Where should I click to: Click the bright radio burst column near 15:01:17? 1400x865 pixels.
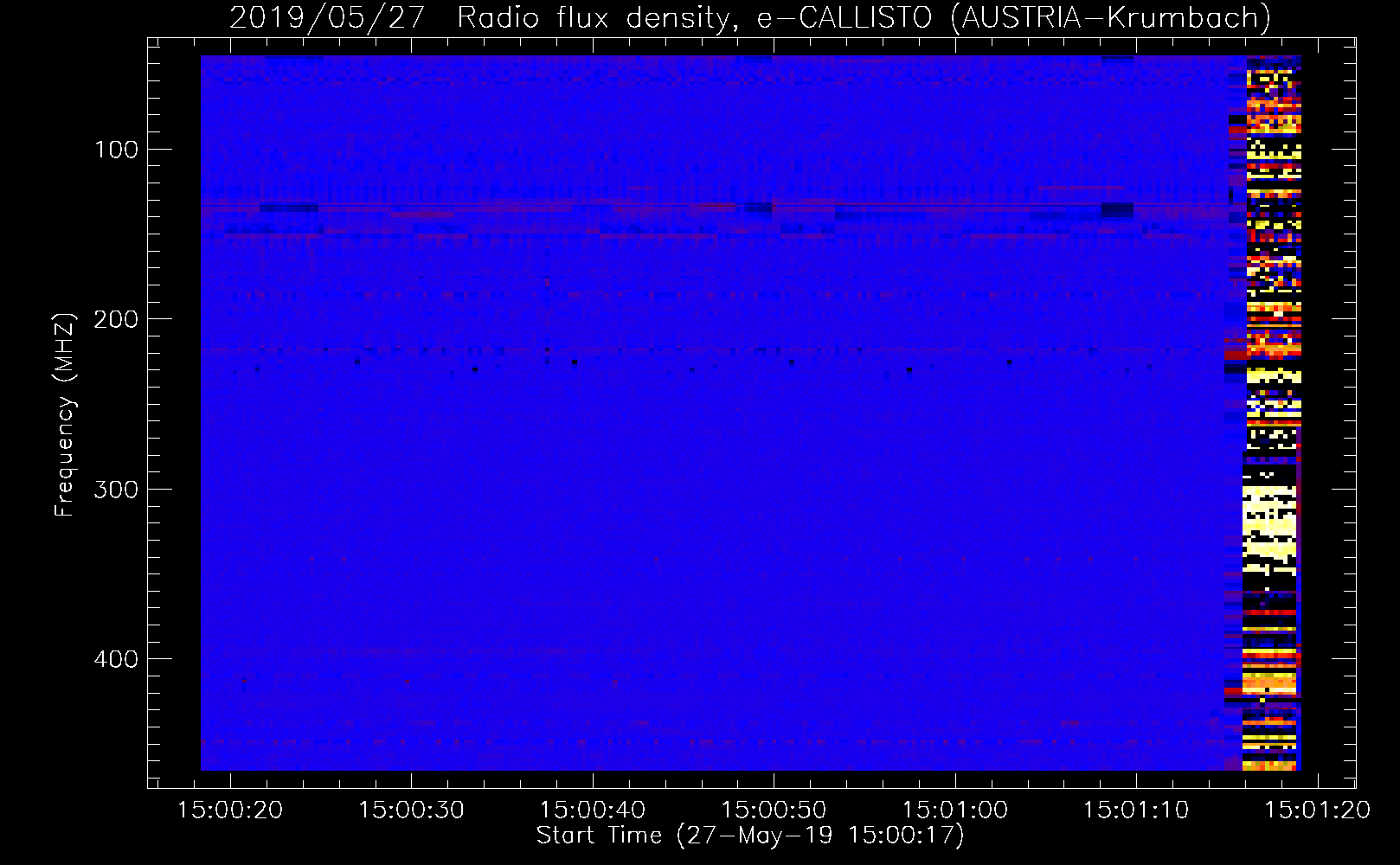coord(1272,413)
